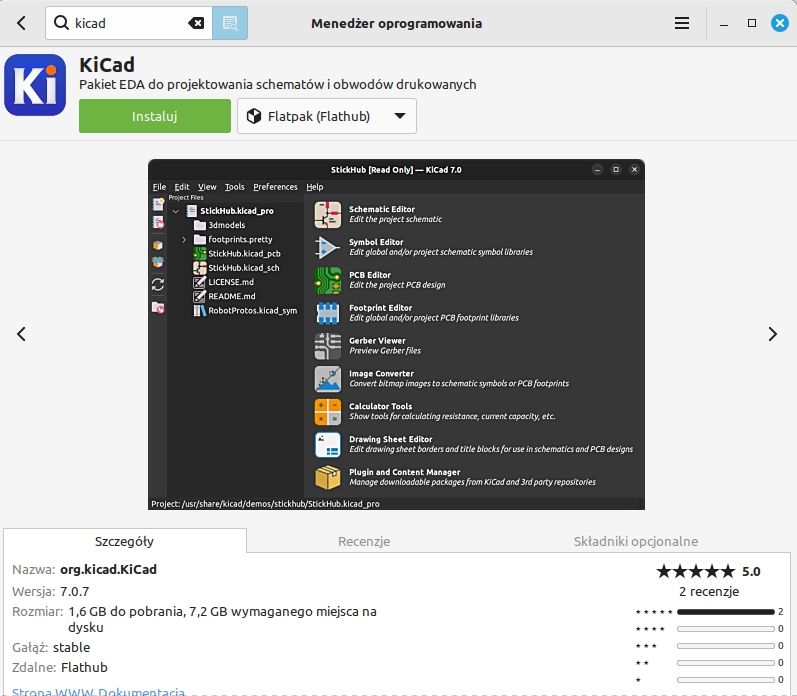The width and height of the screenshot is (797, 696).
Task: Click the two-star rating bar
Action: click(726, 662)
